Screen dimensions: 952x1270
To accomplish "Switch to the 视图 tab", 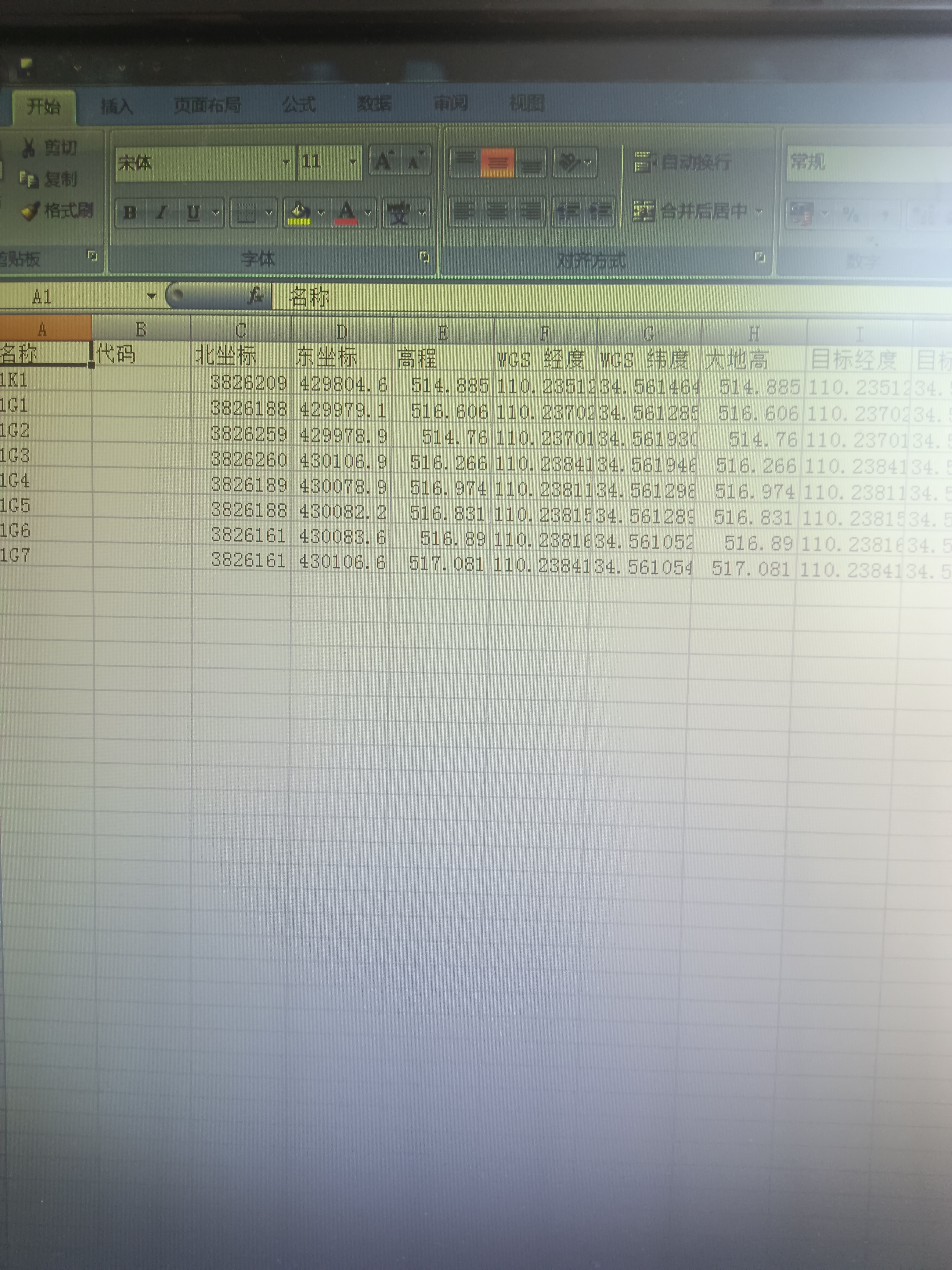I will 527,103.
